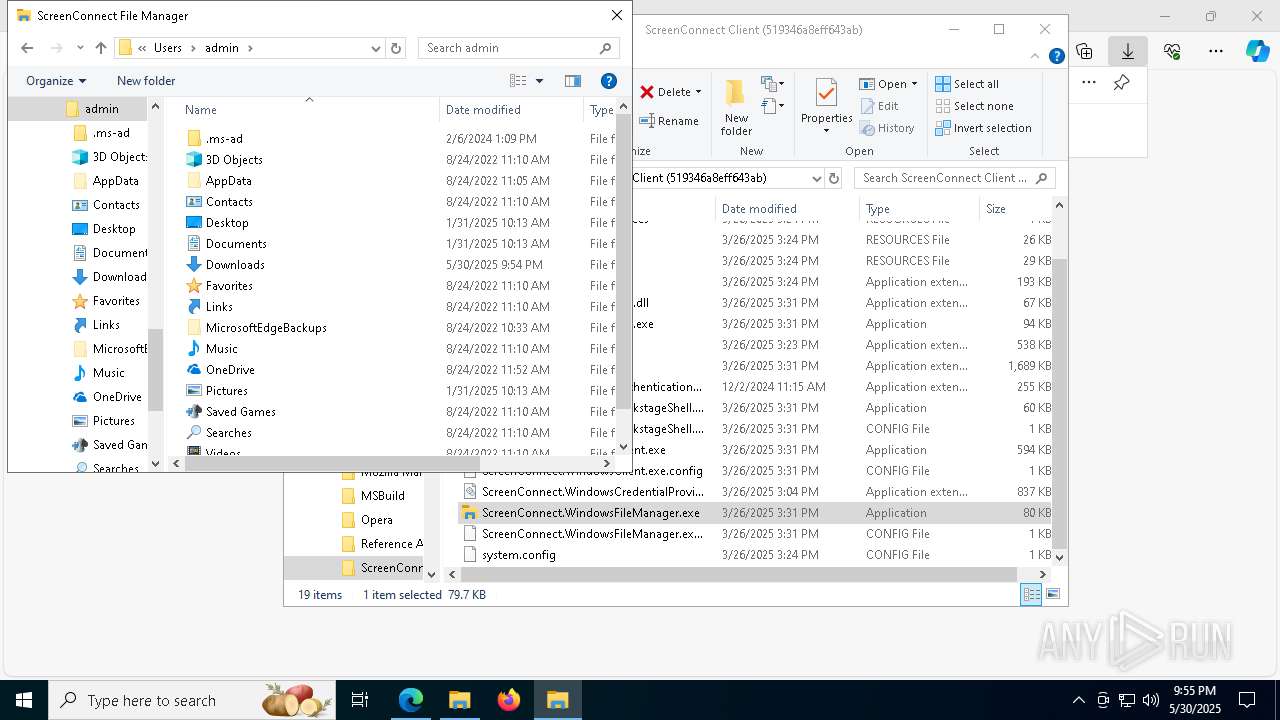
Task: Select AppData folder in file list
Action: pos(228,181)
